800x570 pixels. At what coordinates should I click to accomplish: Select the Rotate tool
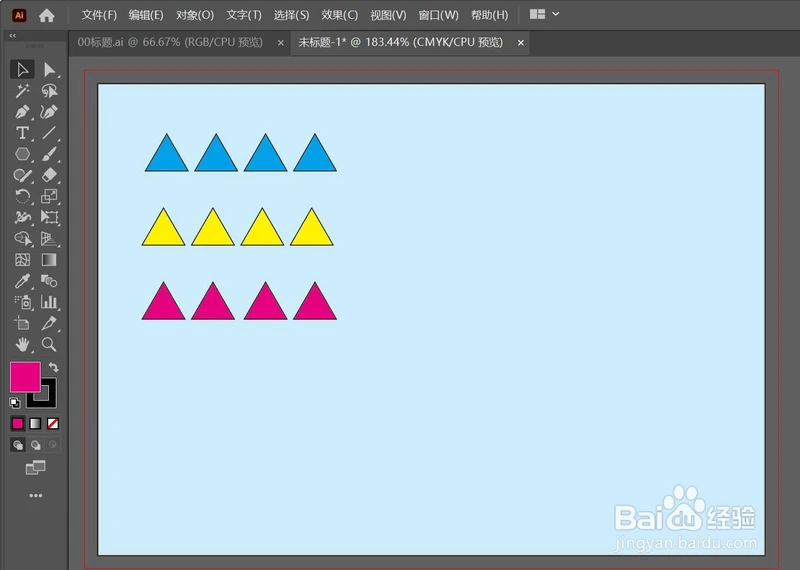pyautogui.click(x=22, y=196)
